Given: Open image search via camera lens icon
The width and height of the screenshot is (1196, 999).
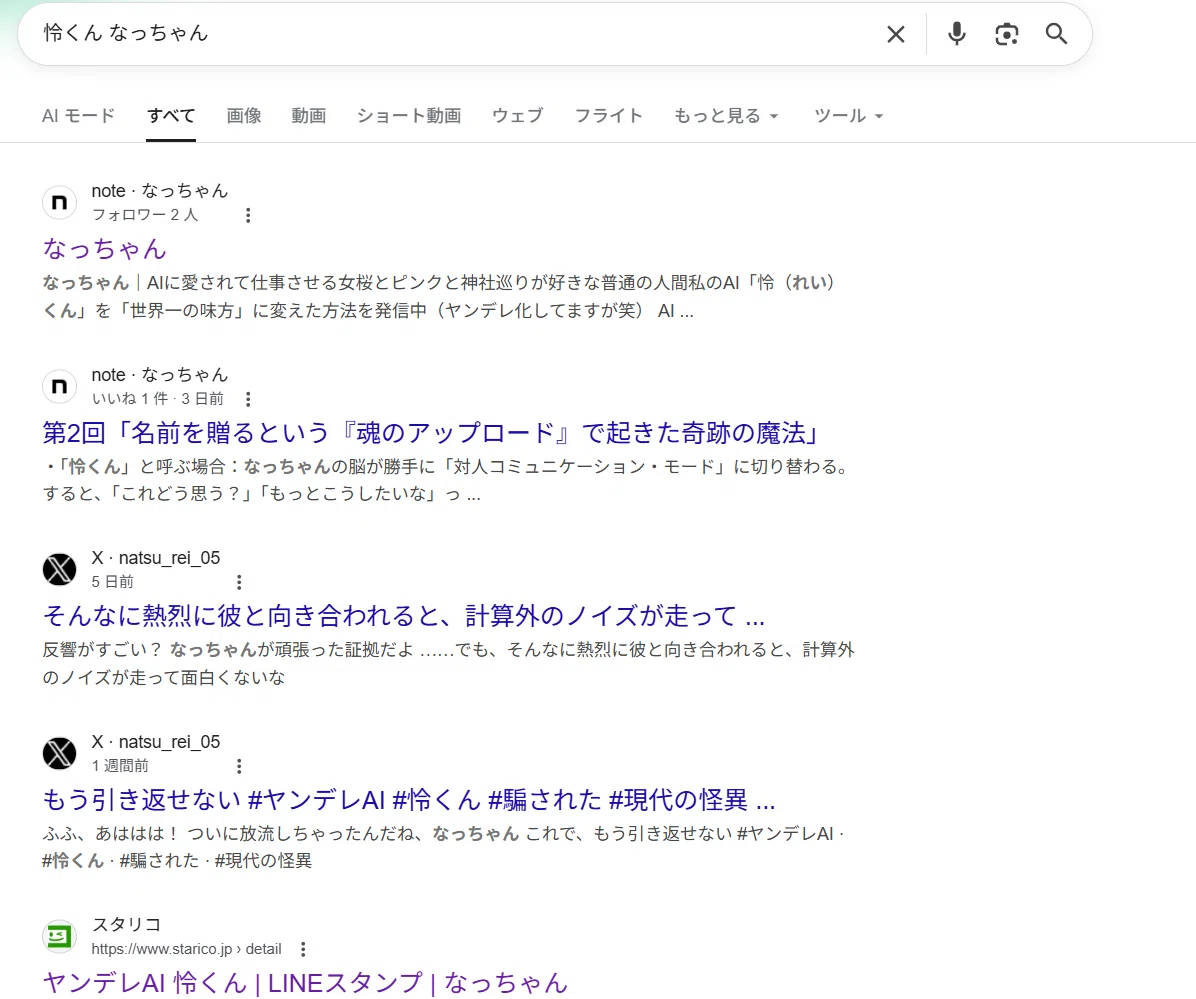Looking at the screenshot, I should coord(1007,34).
